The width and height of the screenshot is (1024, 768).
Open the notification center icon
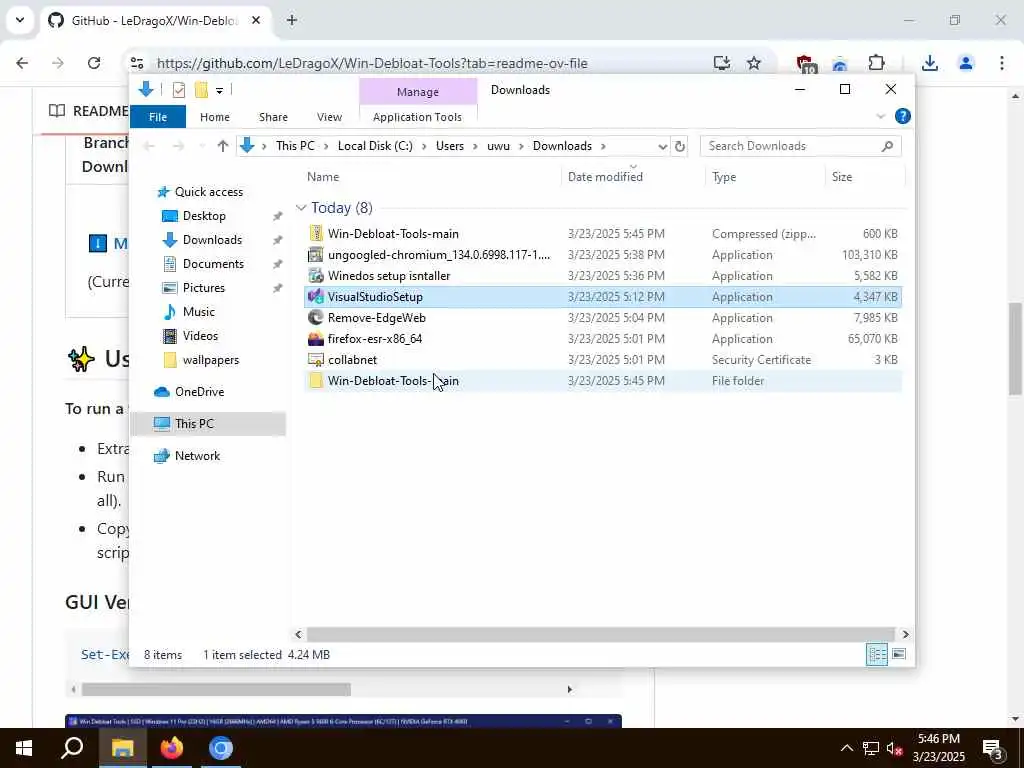tap(993, 749)
